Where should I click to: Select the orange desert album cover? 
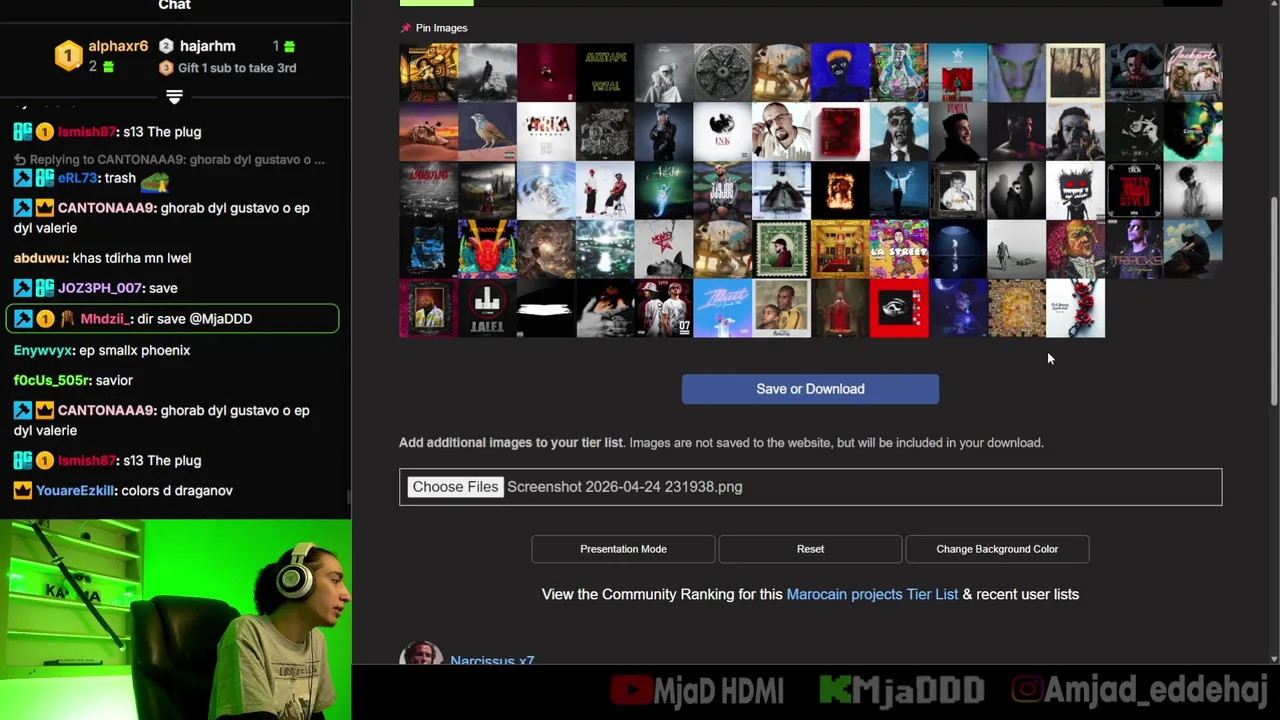click(428, 132)
